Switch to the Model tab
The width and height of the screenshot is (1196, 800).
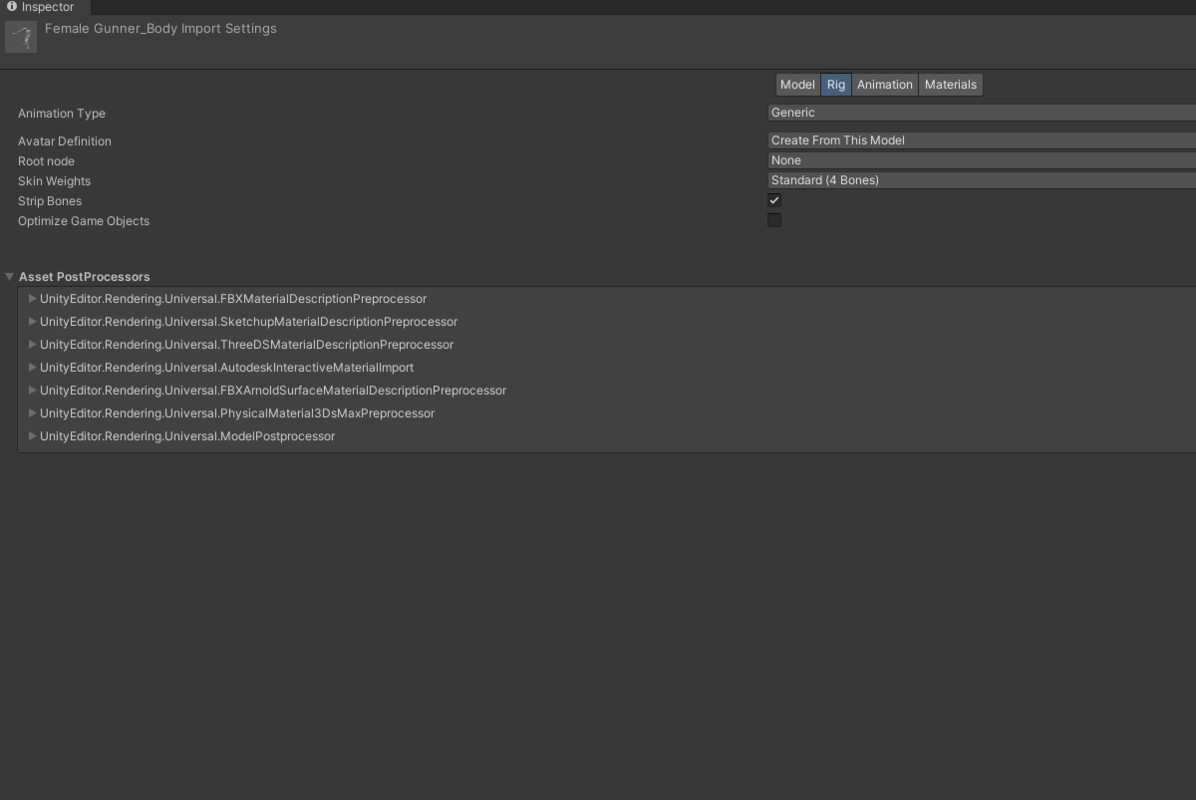pyautogui.click(x=797, y=85)
